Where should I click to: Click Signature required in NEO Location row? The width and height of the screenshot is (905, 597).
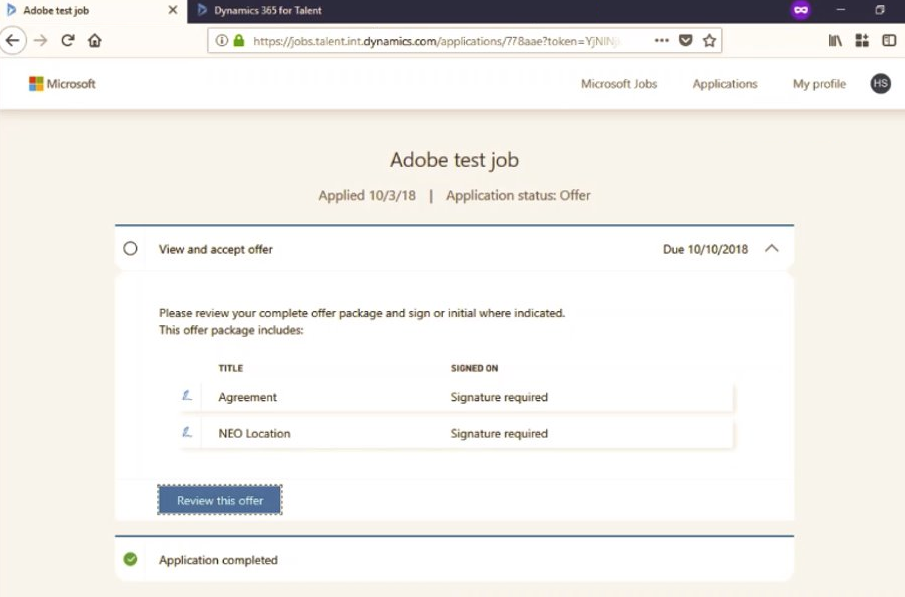pos(499,434)
